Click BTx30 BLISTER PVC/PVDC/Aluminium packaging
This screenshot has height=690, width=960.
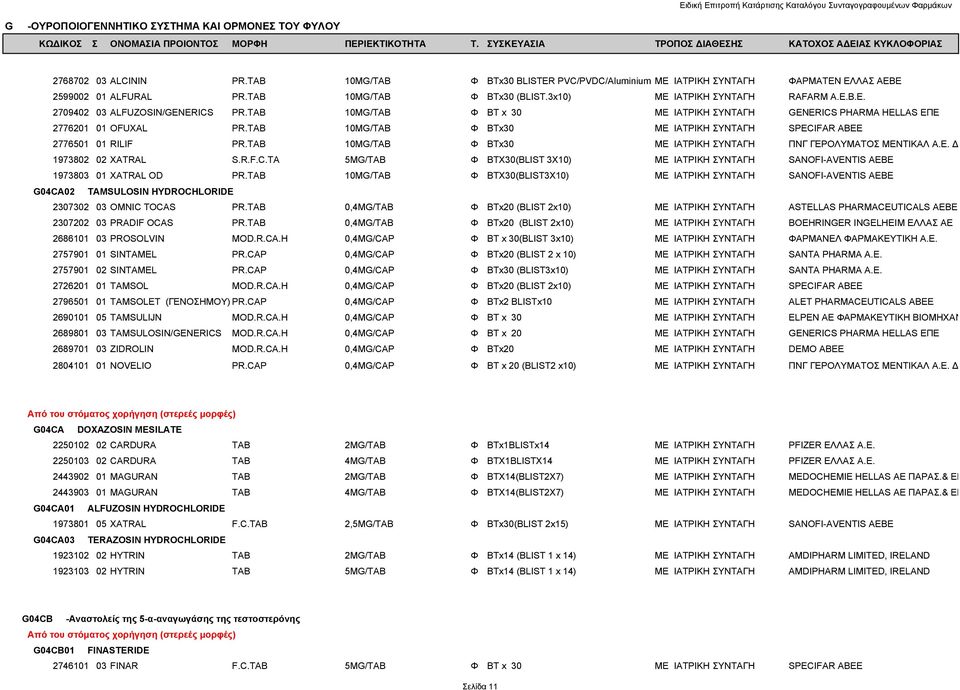click(x=569, y=81)
